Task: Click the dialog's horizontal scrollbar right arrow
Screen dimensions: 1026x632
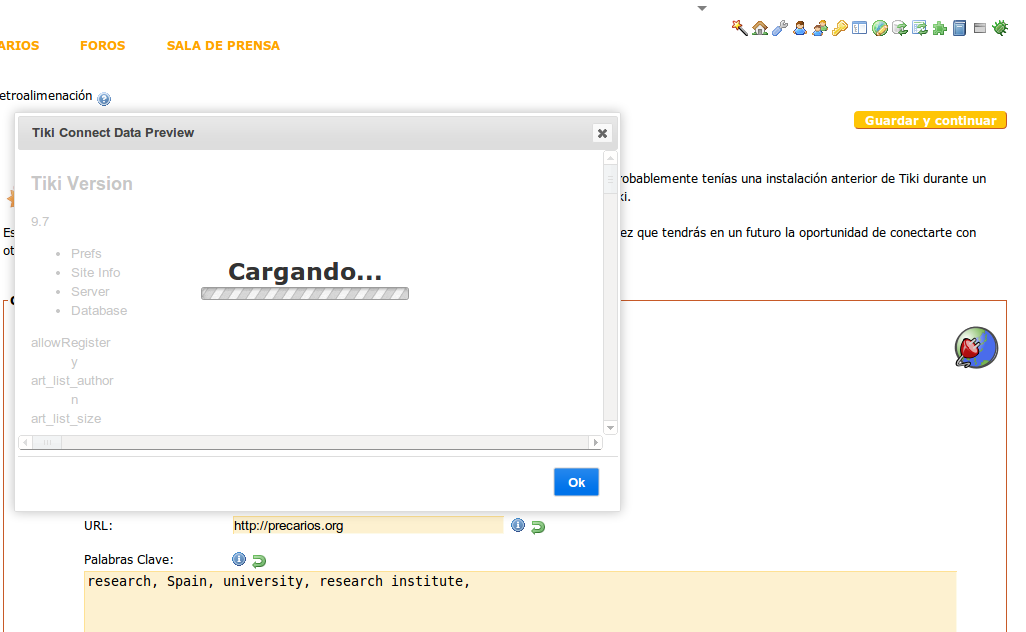Action: tap(595, 442)
